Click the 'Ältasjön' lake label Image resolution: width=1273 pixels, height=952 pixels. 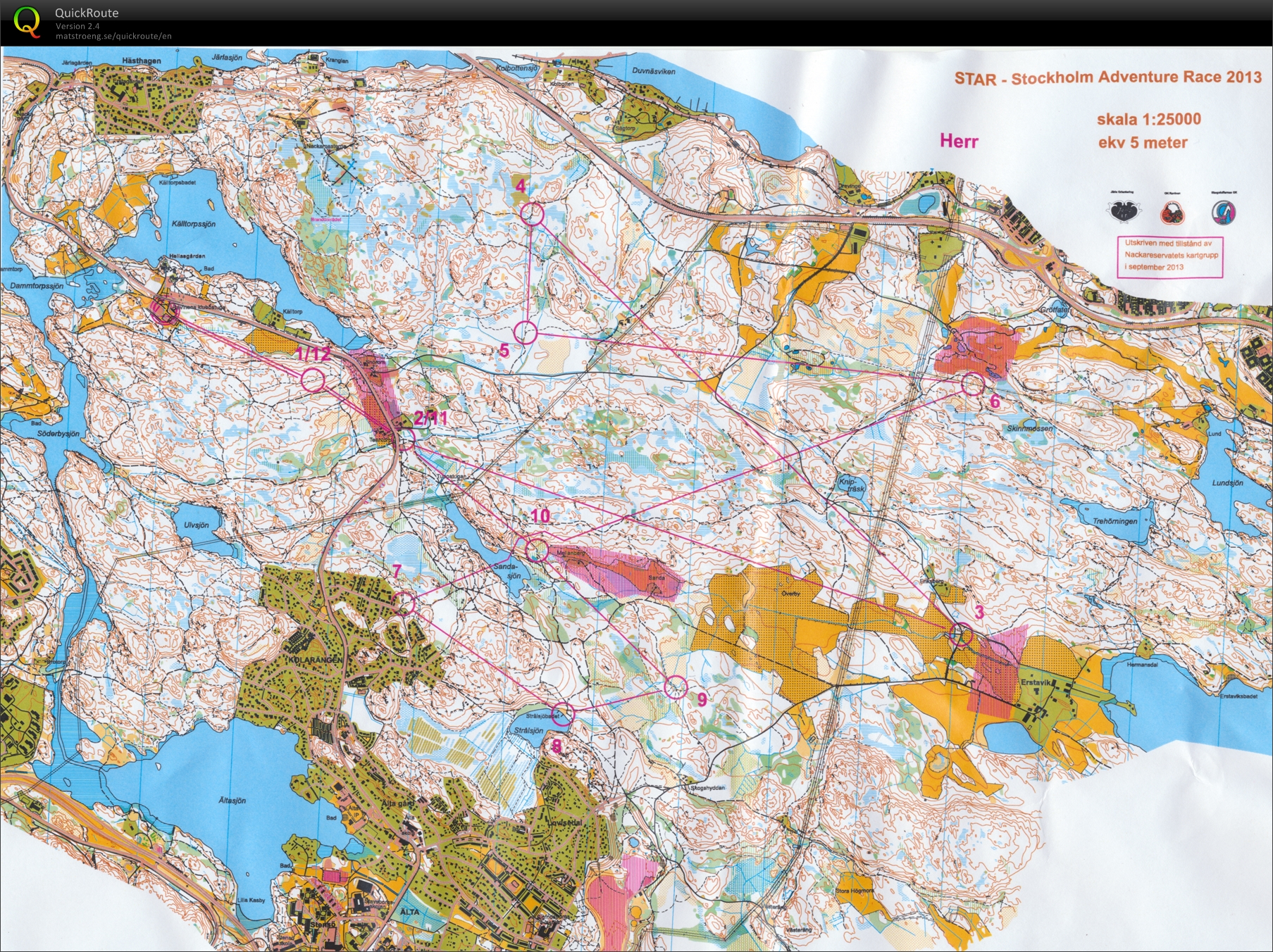pyautogui.click(x=232, y=801)
